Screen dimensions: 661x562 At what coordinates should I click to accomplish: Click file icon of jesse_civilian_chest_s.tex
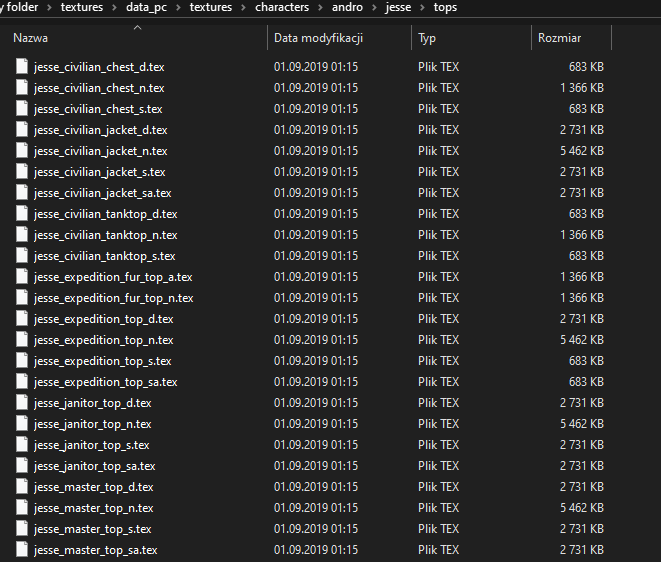pyautogui.click(x=22, y=109)
